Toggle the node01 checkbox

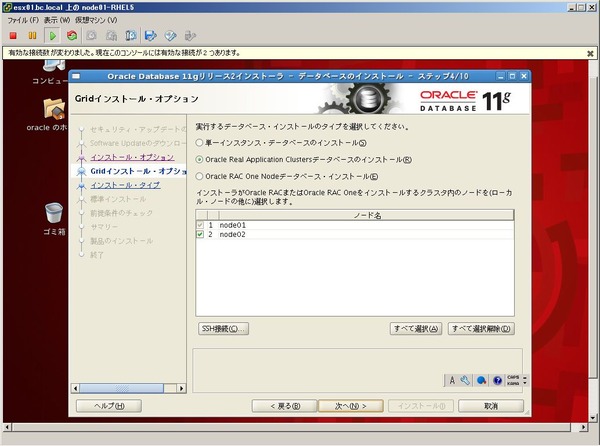point(200,225)
